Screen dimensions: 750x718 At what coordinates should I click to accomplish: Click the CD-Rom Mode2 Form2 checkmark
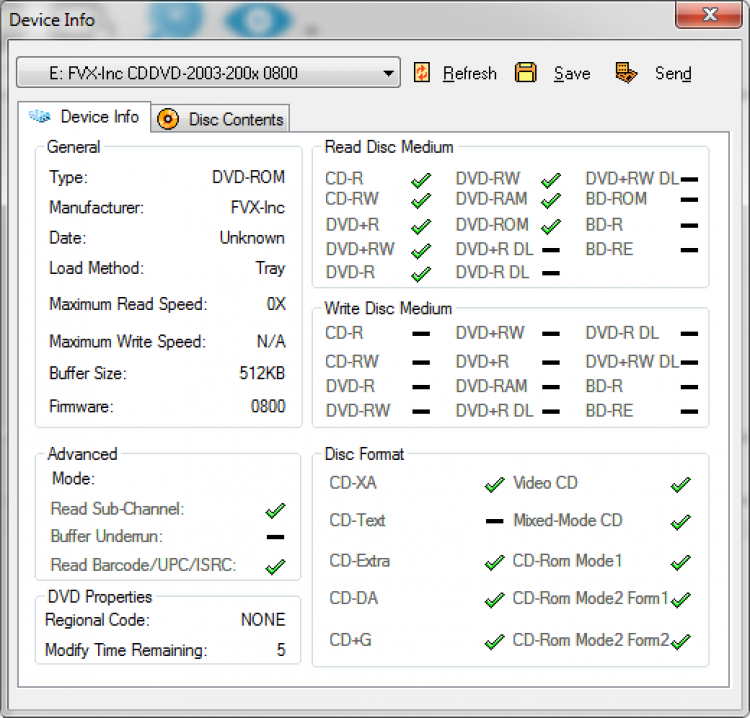tap(681, 642)
